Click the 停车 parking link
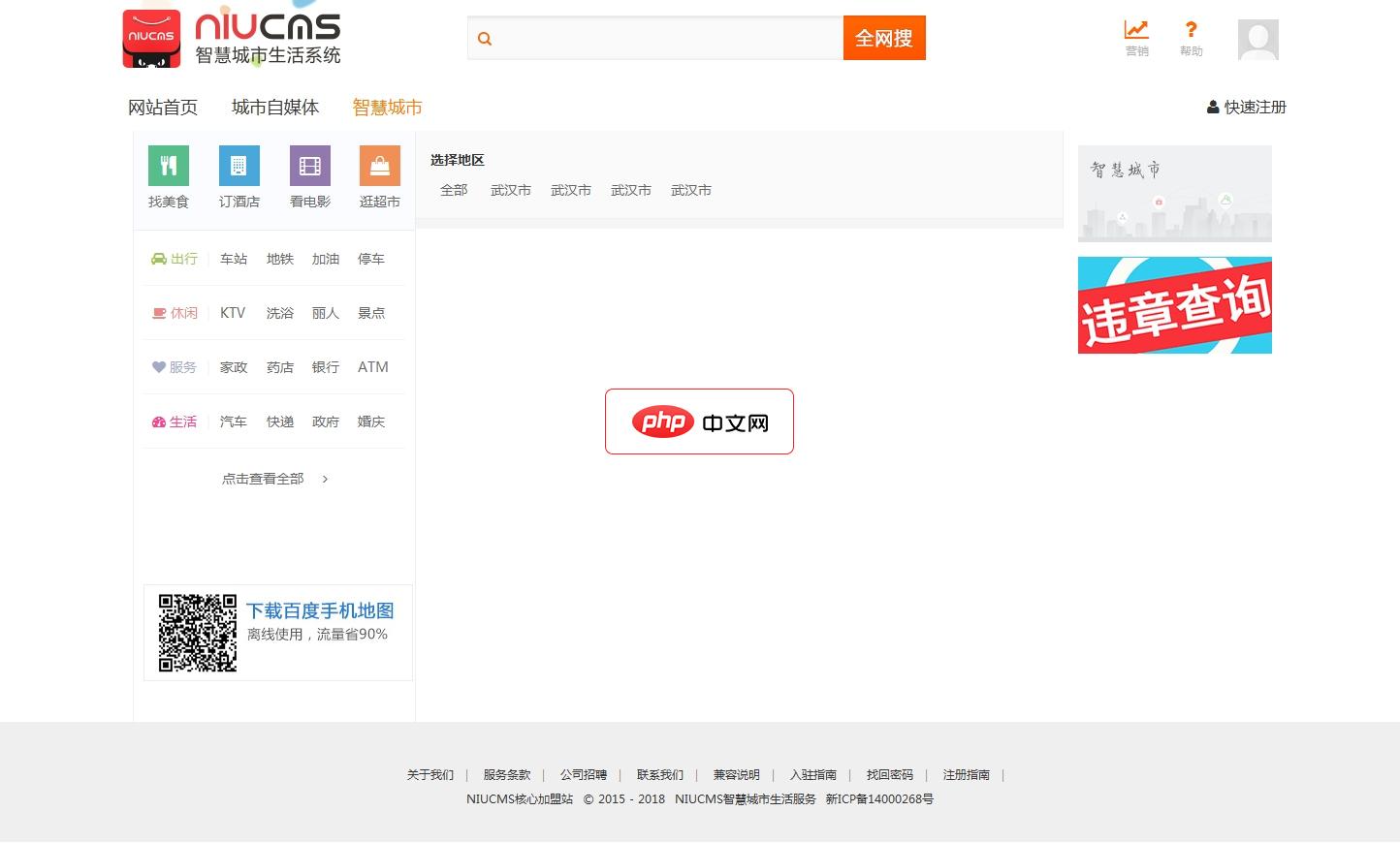1400x843 pixels. pos(370,259)
